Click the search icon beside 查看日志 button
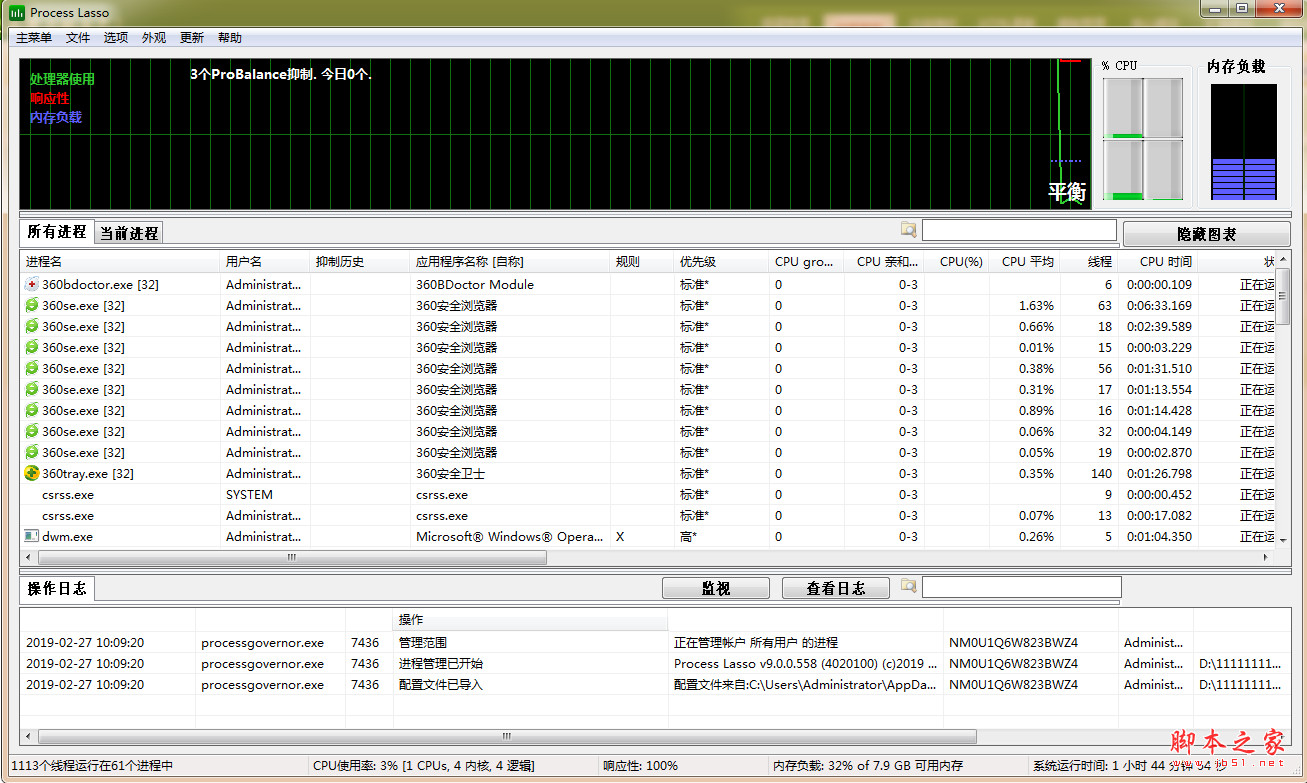The height and width of the screenshot is (783, 1307). point(908,586)
